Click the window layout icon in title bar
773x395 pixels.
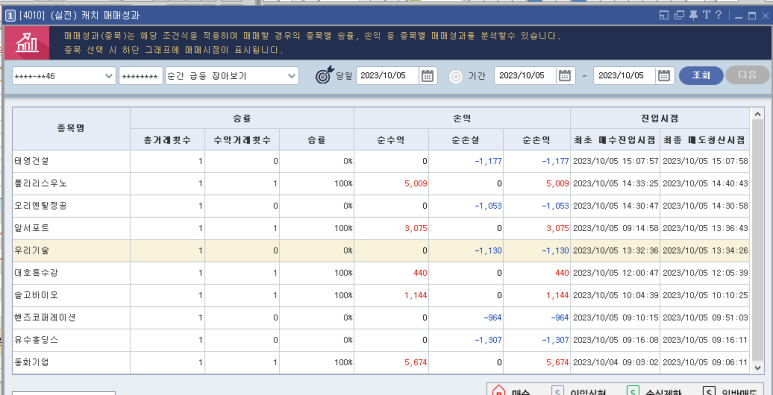[x=665, y=15]
